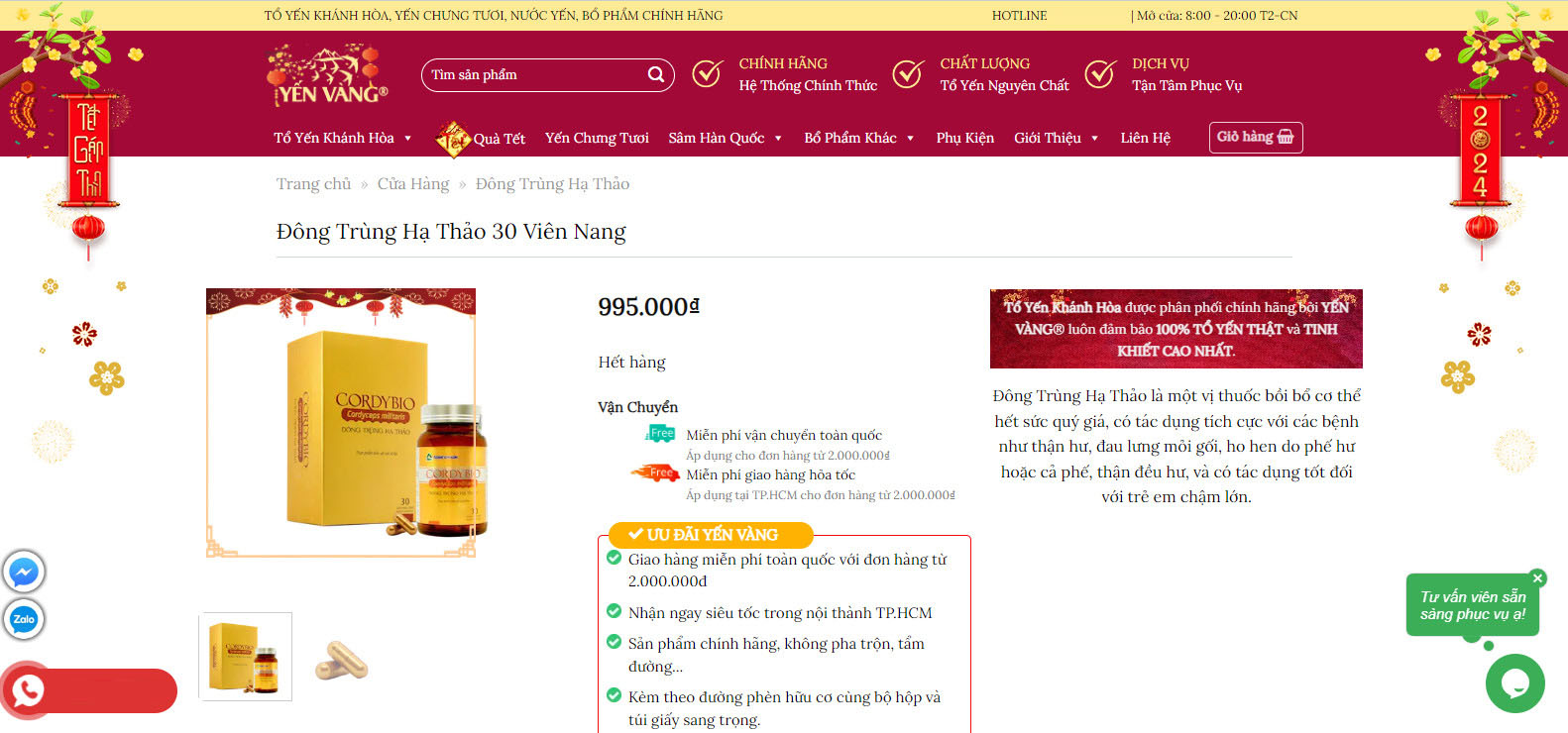Click Mở cửa 8:00 - 20:00 T2-CN text
Image resolution: width=1568 pixels, height=733 pixels.
click(x=1217, y=16)
